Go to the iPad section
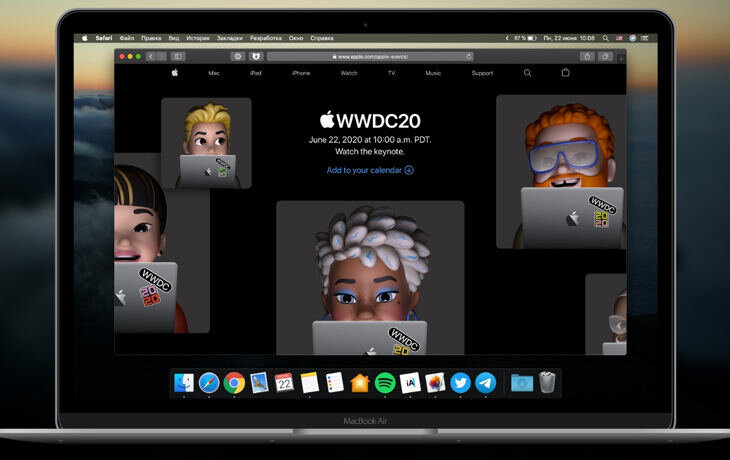Viewport: 730px width, 460px height. click(x=256, y=73)
